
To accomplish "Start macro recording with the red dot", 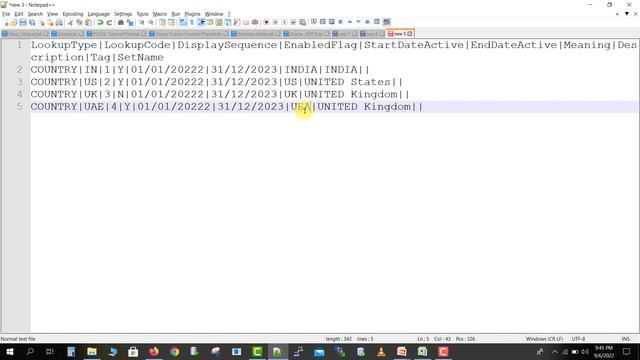I will 266,22.
